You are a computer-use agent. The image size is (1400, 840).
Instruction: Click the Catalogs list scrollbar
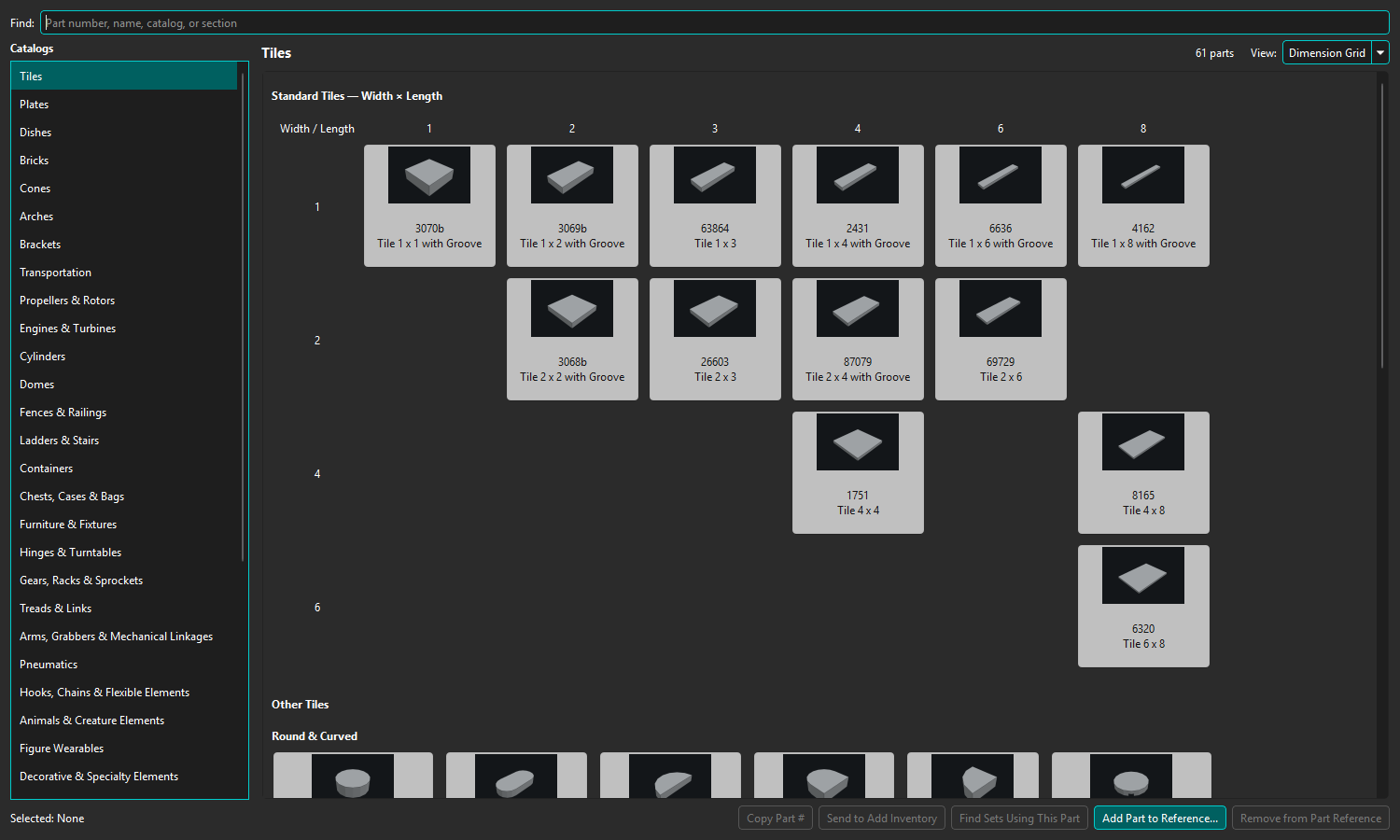tap(243, 317)
